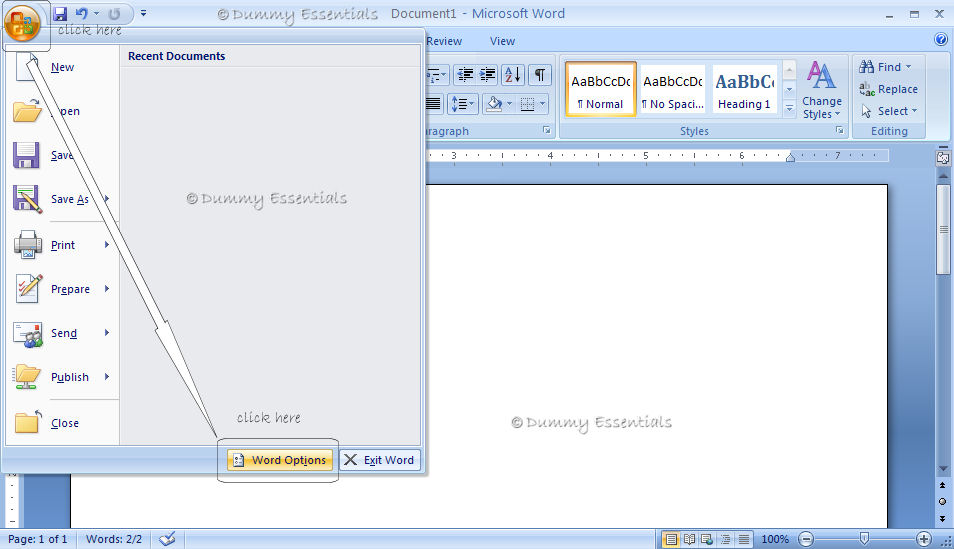The width and height of the screenshot is (954, 549).
Task: Click the Word Options button
Action: [280, 460]
